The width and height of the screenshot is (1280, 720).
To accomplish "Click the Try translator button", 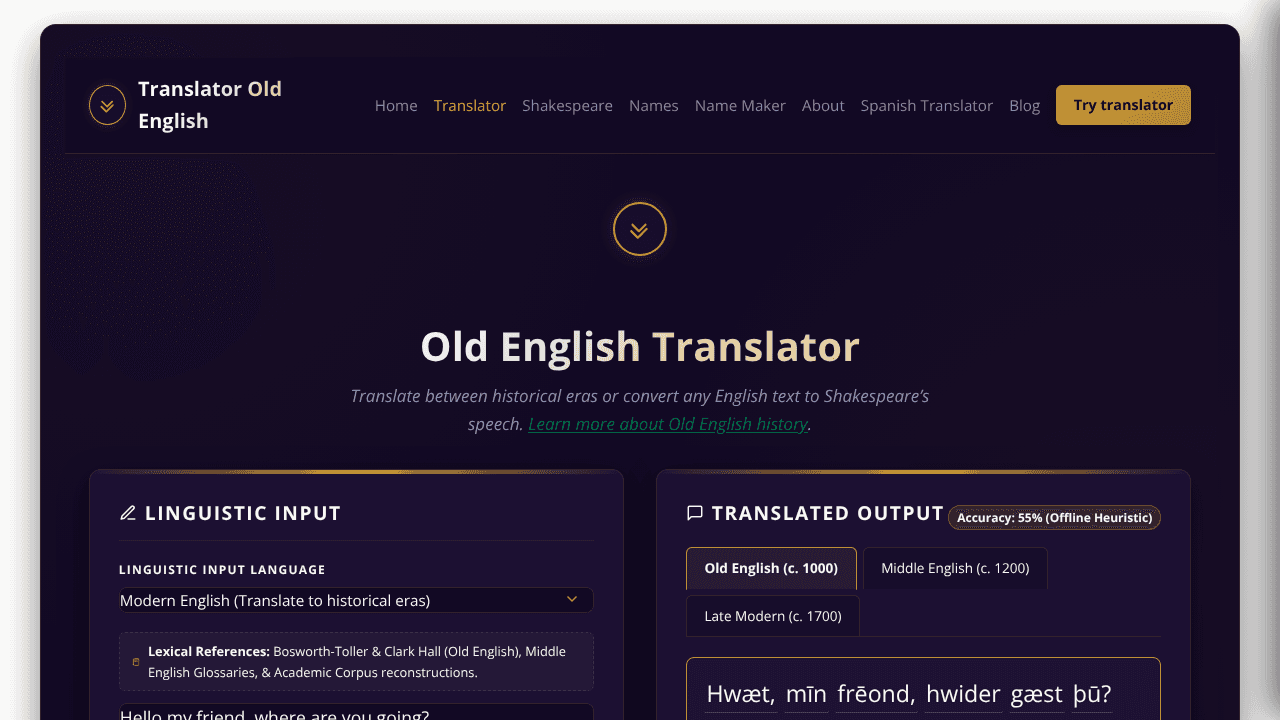I will (1123, 105).
